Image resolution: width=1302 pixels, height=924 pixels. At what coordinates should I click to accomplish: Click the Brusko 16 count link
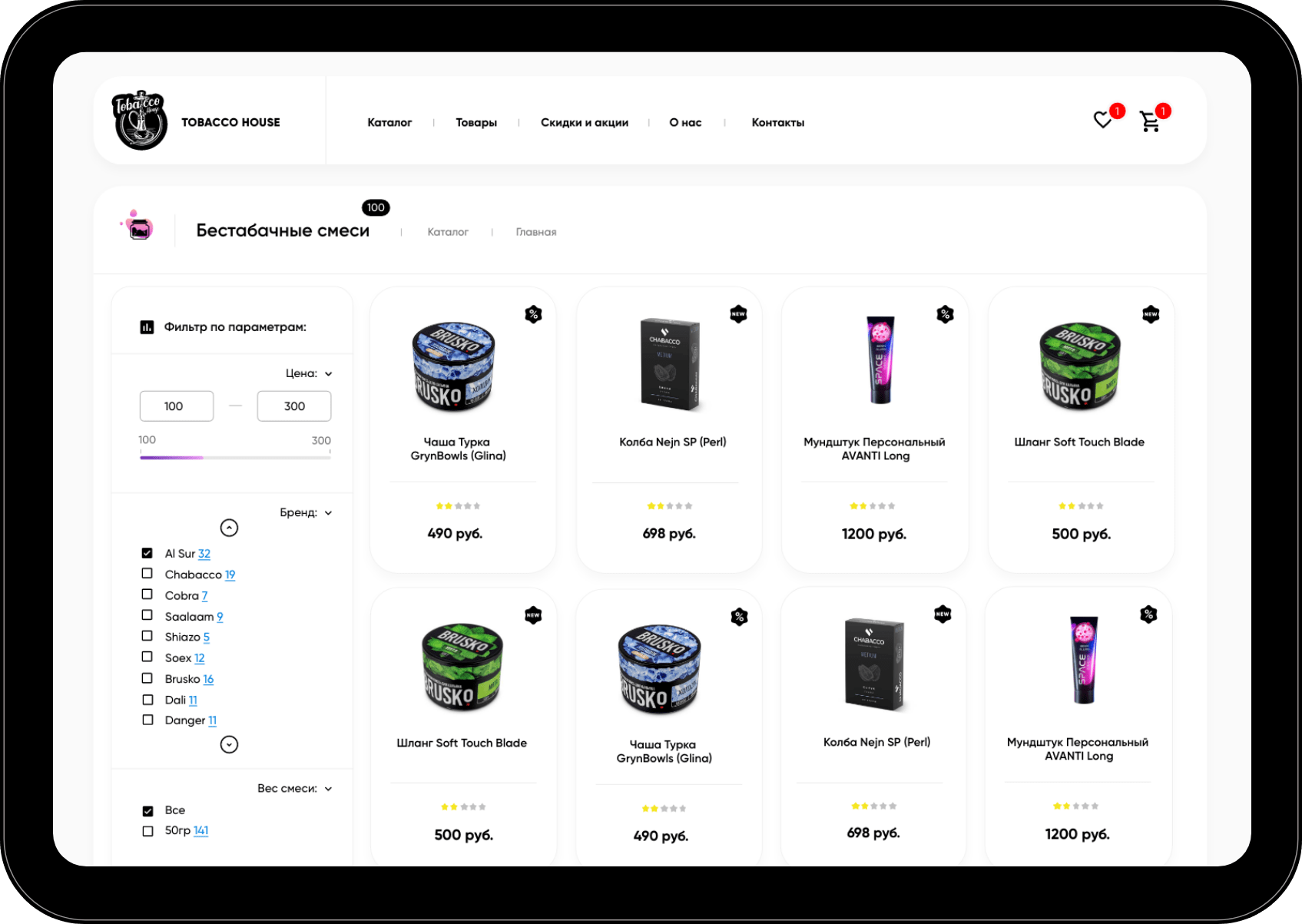click(x=208, y=679)
